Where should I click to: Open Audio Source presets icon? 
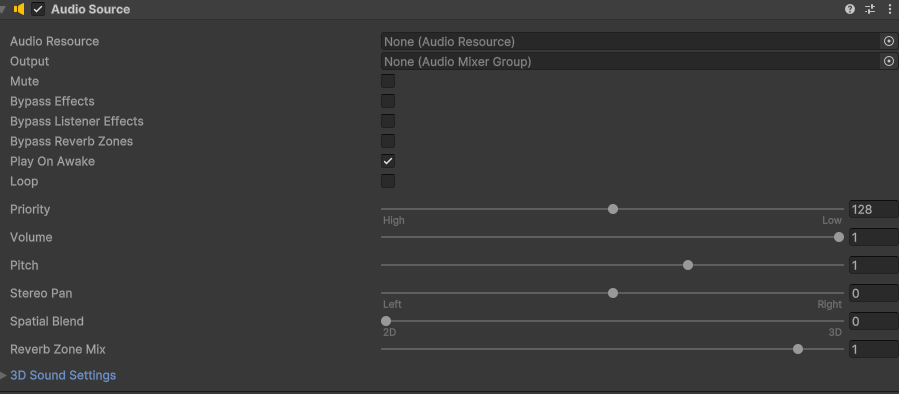pyautogui.click(x=870, y=9)
